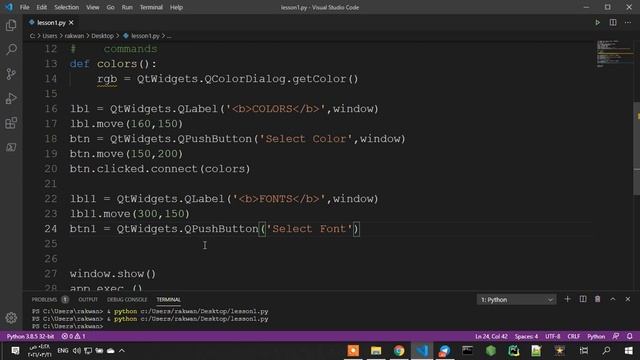Viewport: 640px width, 360px height.
Task: Click the Desktop breadcrumb segment
Action: [102, 36]
